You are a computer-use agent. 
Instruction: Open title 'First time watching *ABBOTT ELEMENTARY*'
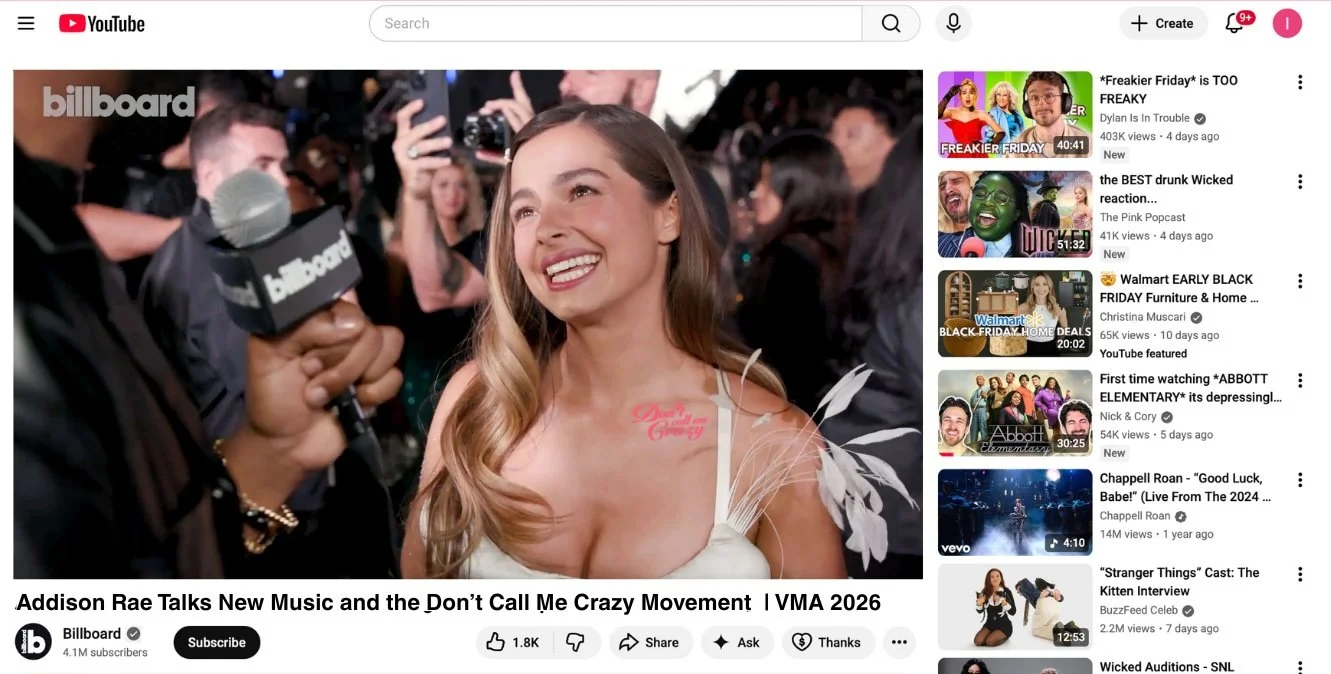[x=1190, y=388]
